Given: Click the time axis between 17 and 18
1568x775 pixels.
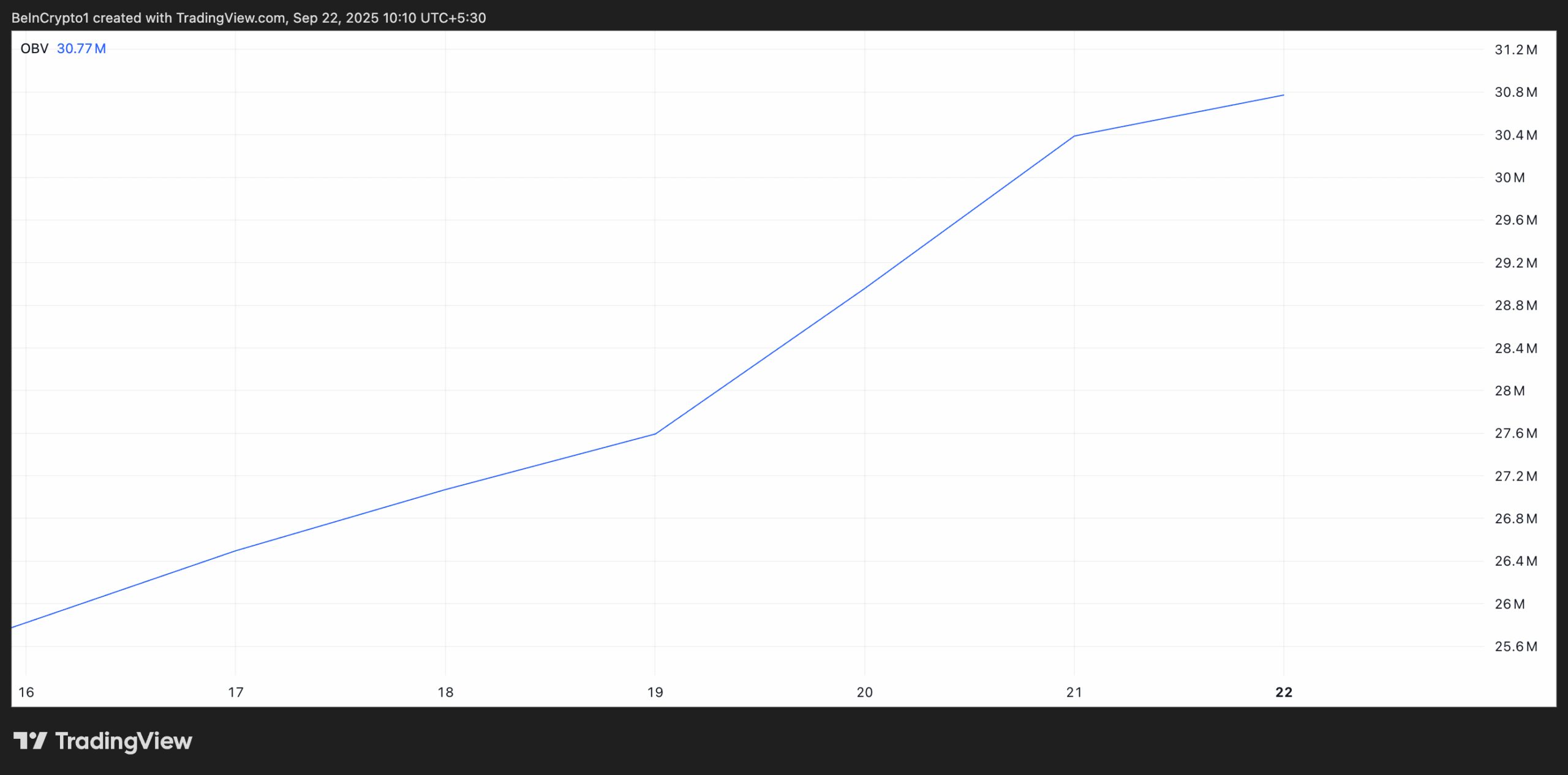Looking at the screenshot, I should tap(340, 693).
